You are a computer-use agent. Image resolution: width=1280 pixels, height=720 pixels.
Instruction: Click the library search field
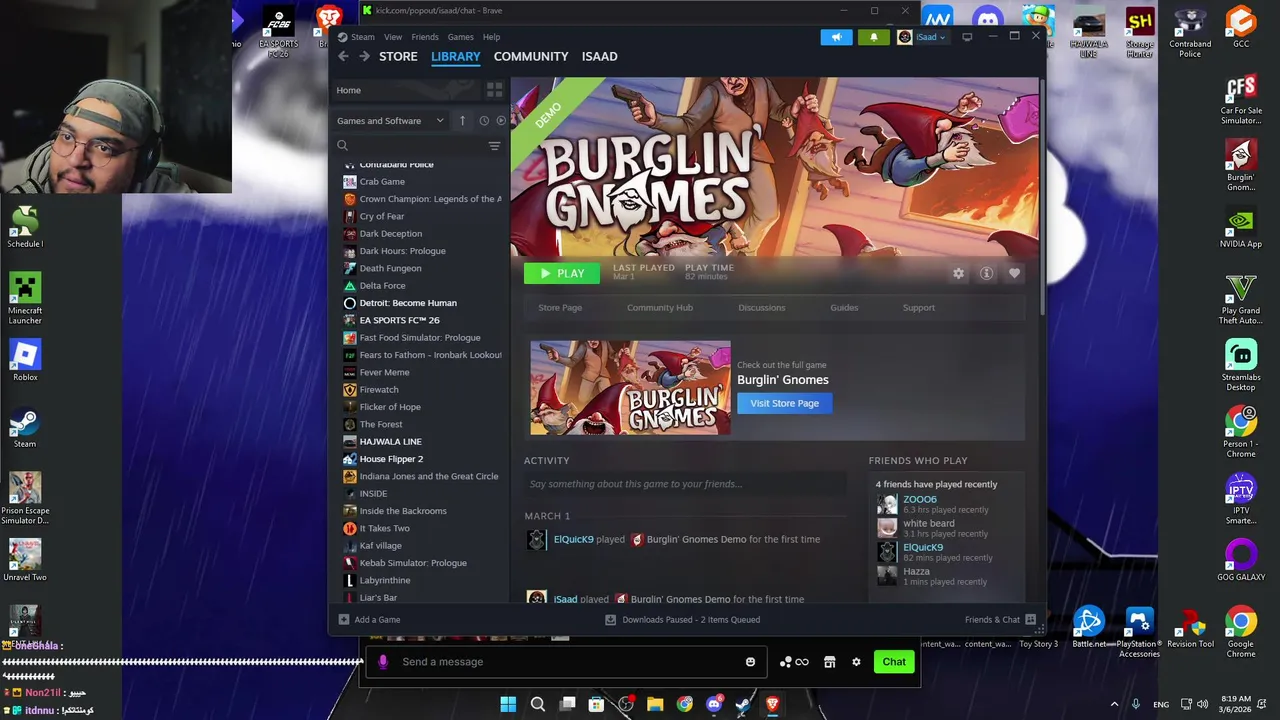click(410, 146)
